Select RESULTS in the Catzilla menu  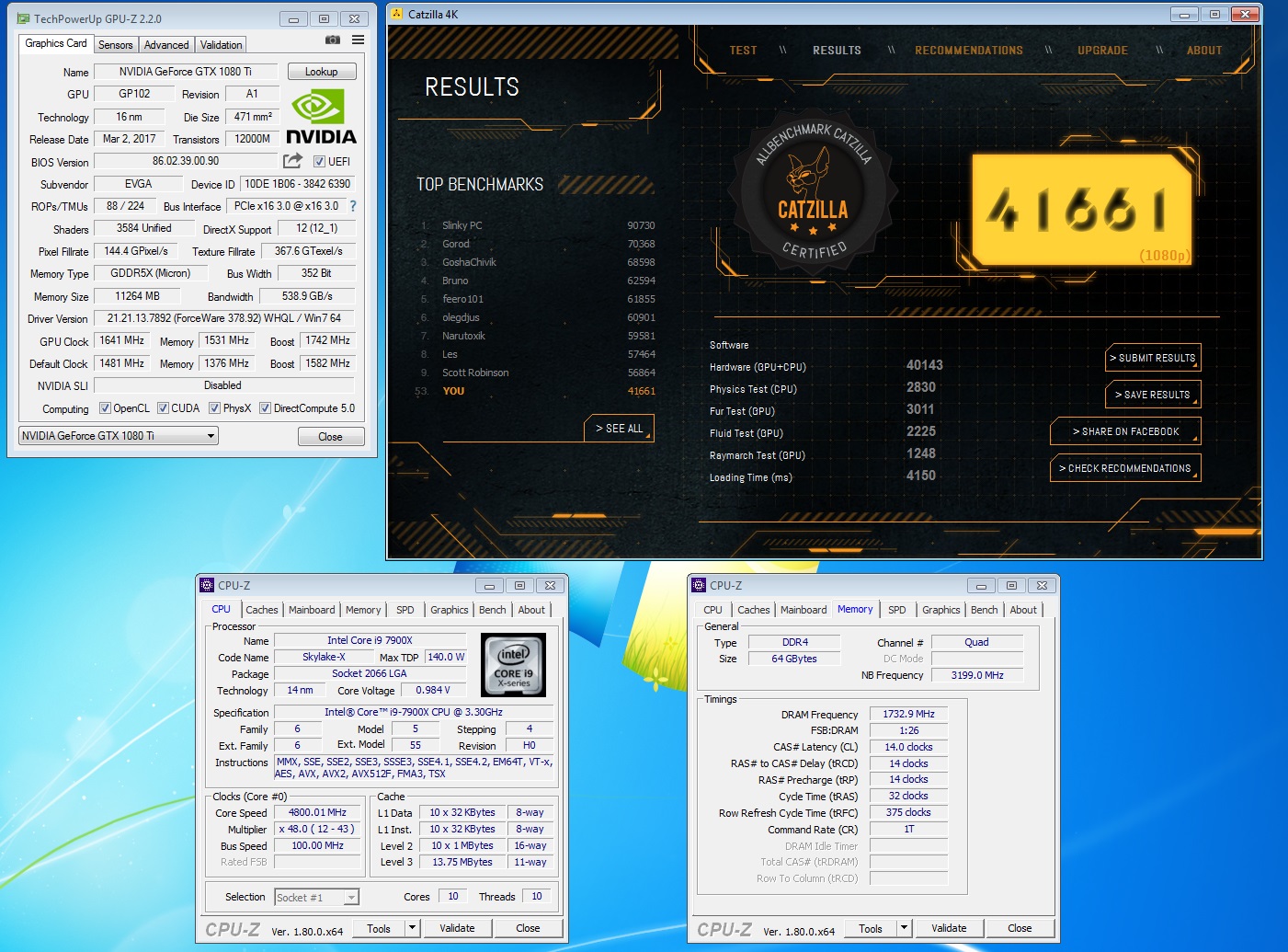pyautogui.click(x=837, y=51)
